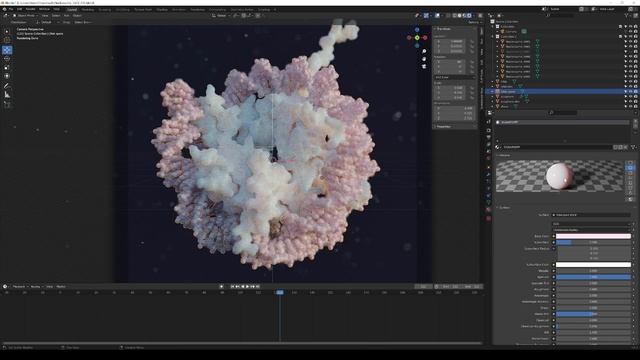Click the viewport zoom gizmo icon
The image size is (640, 360).
[x=424, y=52]
